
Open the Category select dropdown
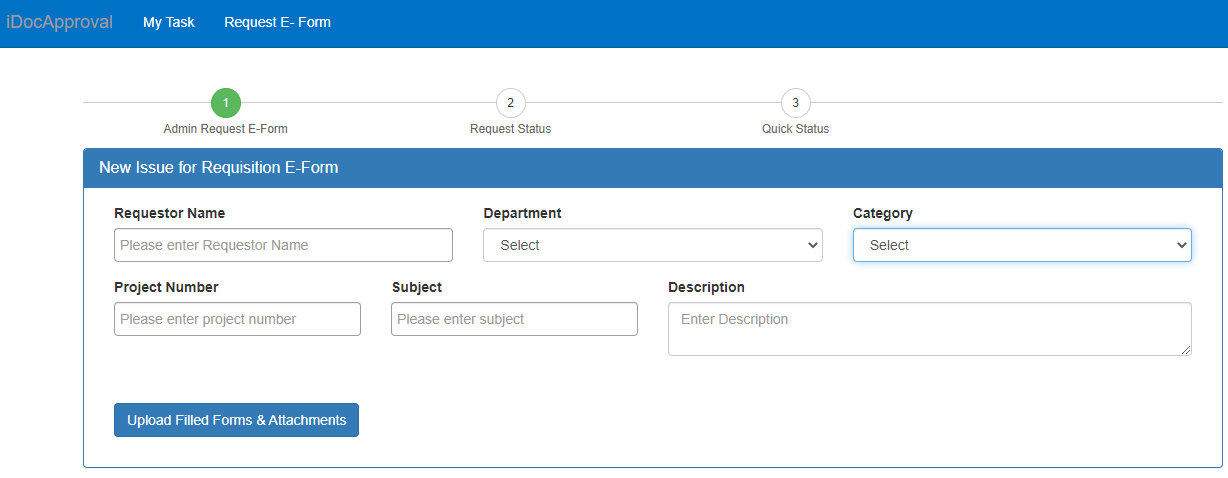tap(1021, 245)
